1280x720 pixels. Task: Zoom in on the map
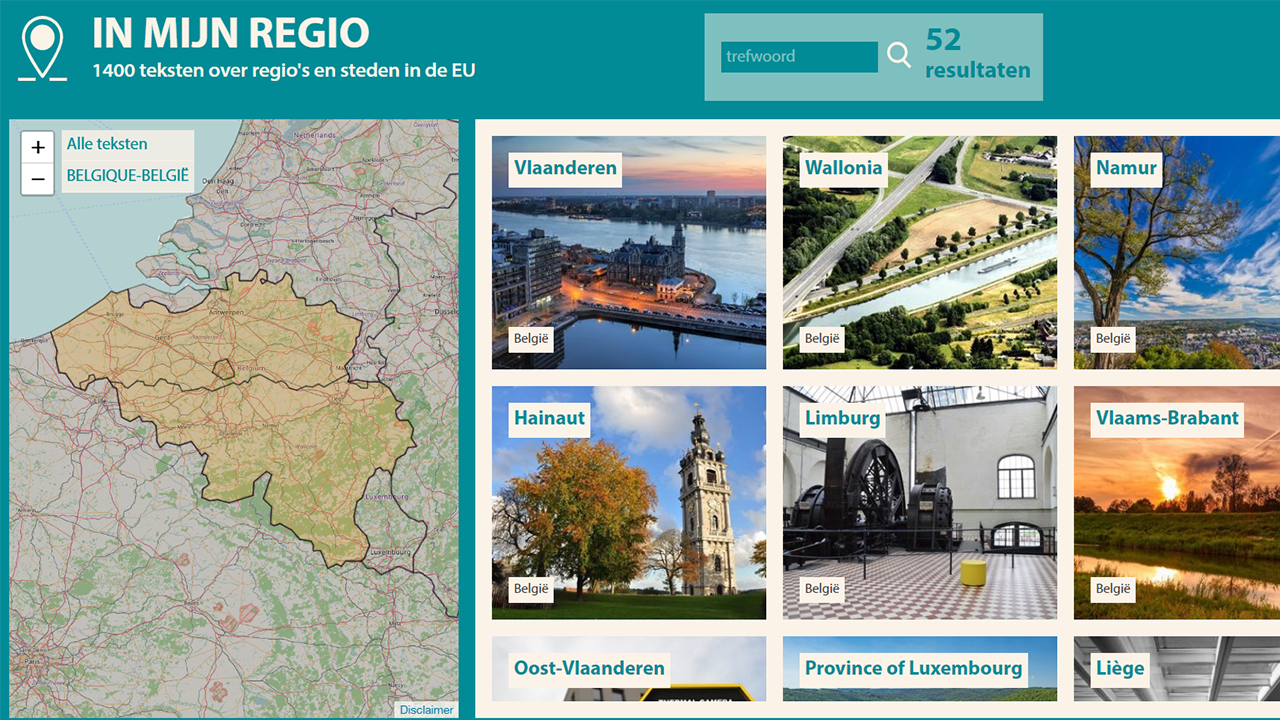(x=38, y=148)
